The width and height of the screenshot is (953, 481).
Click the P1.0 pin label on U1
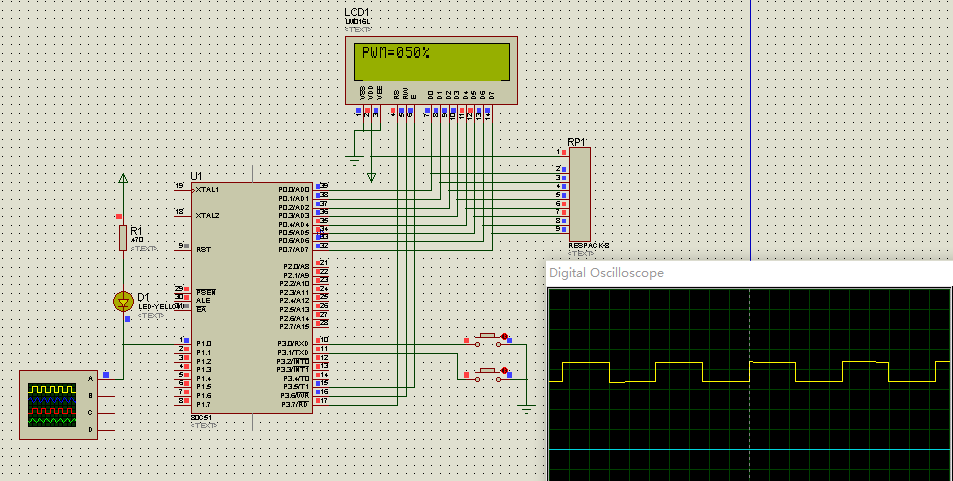204,344
